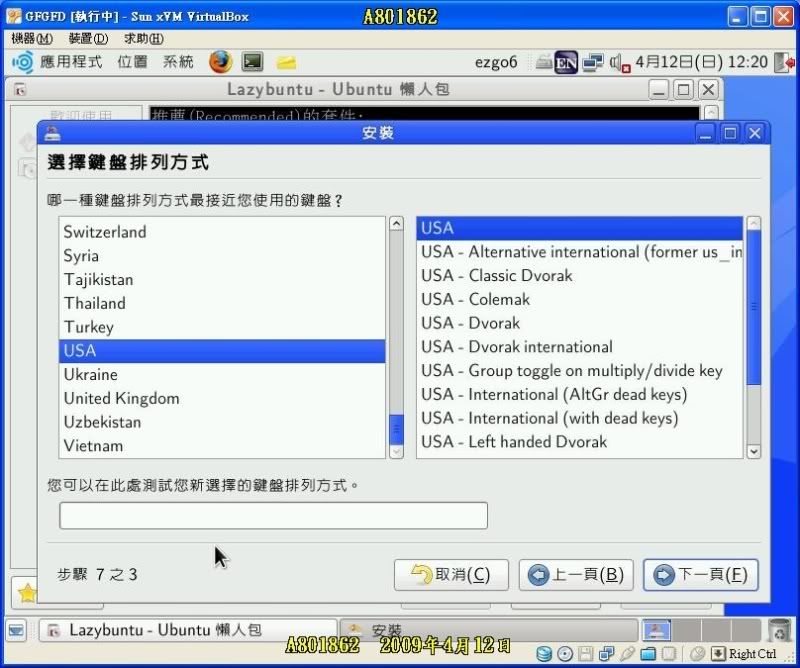Click 取消(C) cancel button
This screenshot has height=668, width=800.
[452, 575]
